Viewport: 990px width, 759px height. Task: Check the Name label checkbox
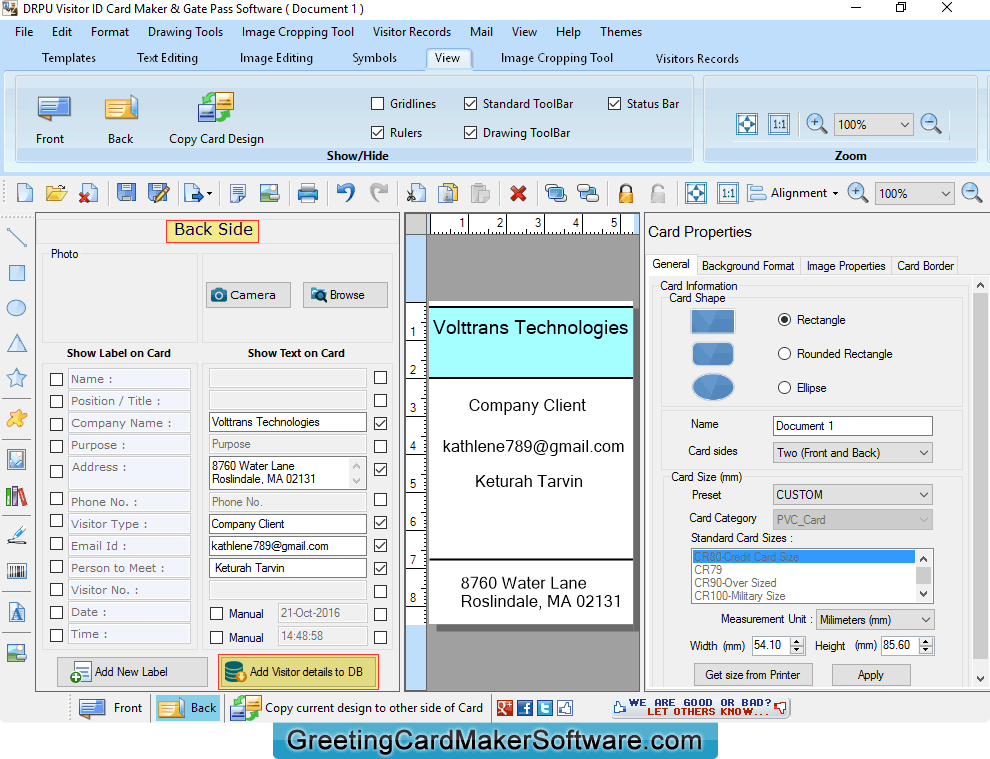(x=57, y=380)
